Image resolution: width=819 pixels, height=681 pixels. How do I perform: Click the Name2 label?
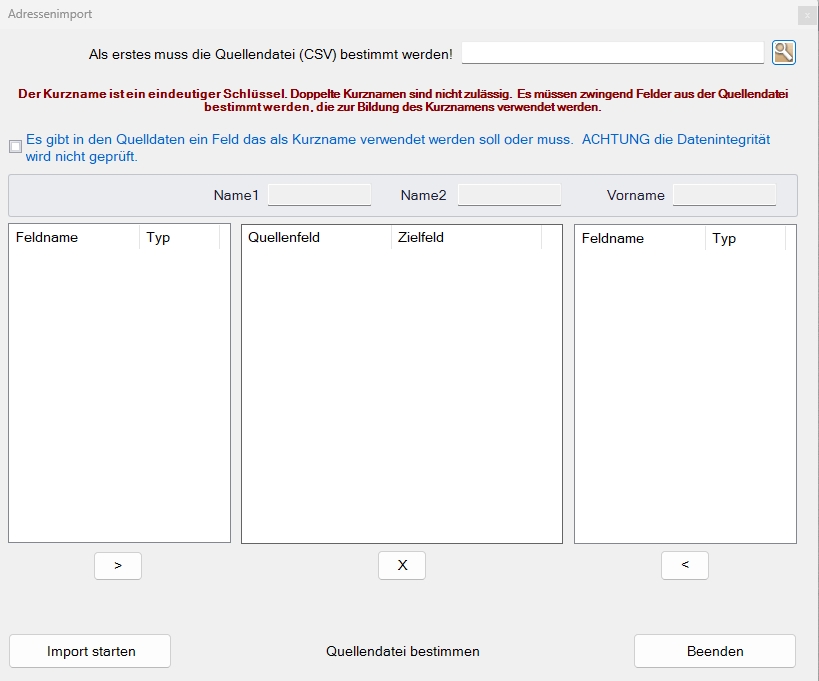[424, 195]
